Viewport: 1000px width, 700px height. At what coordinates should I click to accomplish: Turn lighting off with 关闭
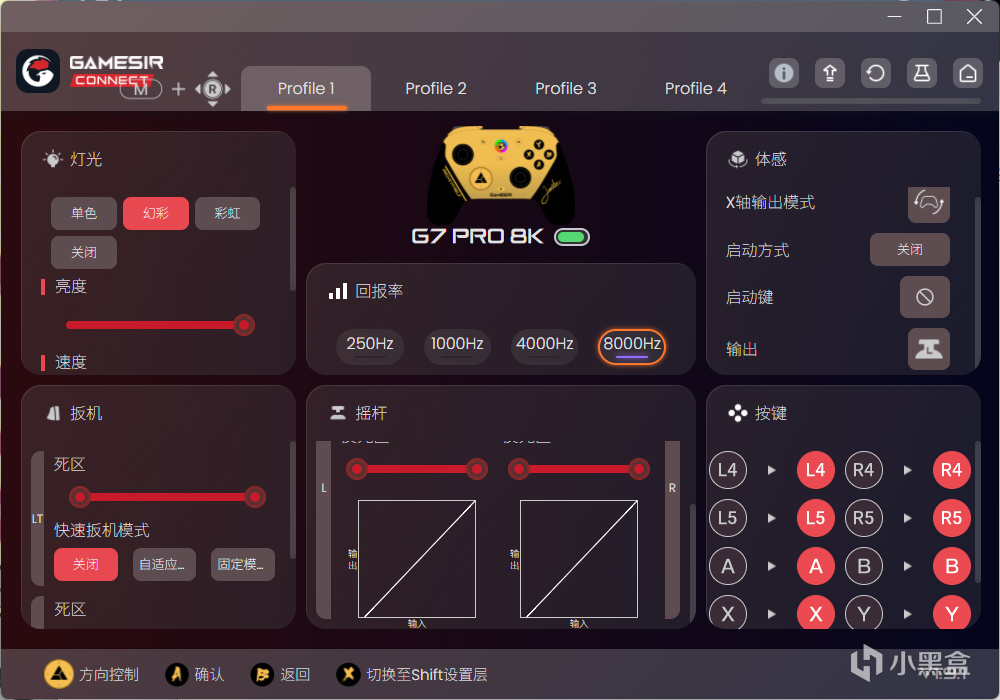tap(84, 252)
